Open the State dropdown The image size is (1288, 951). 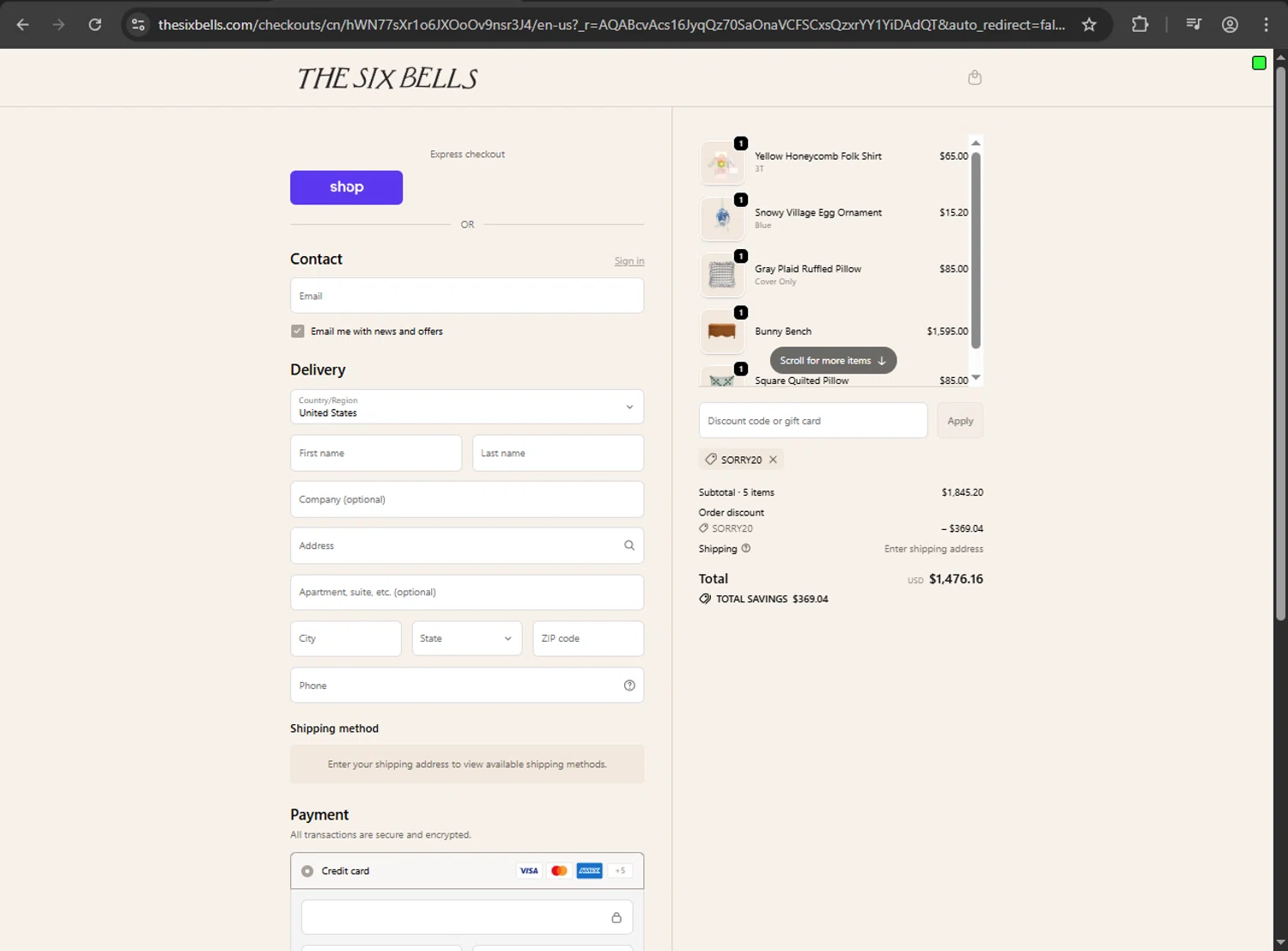tap(467, 638)
